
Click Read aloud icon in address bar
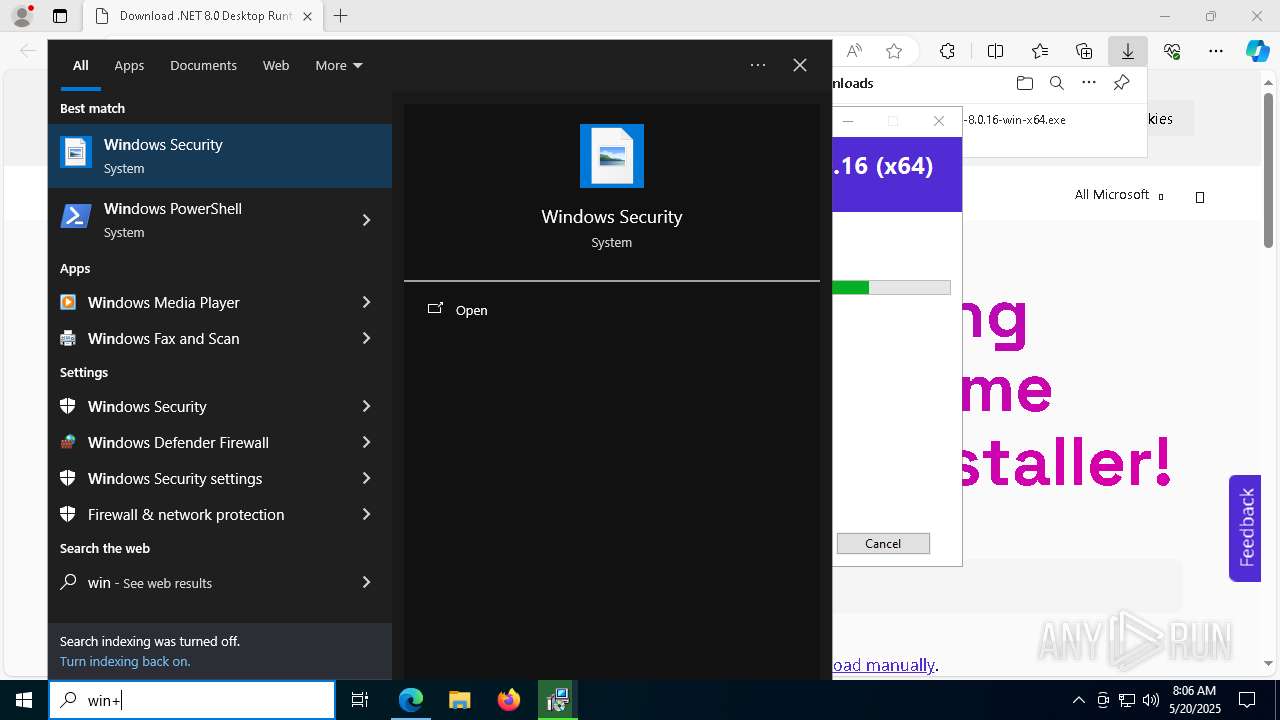pos(854,51)
